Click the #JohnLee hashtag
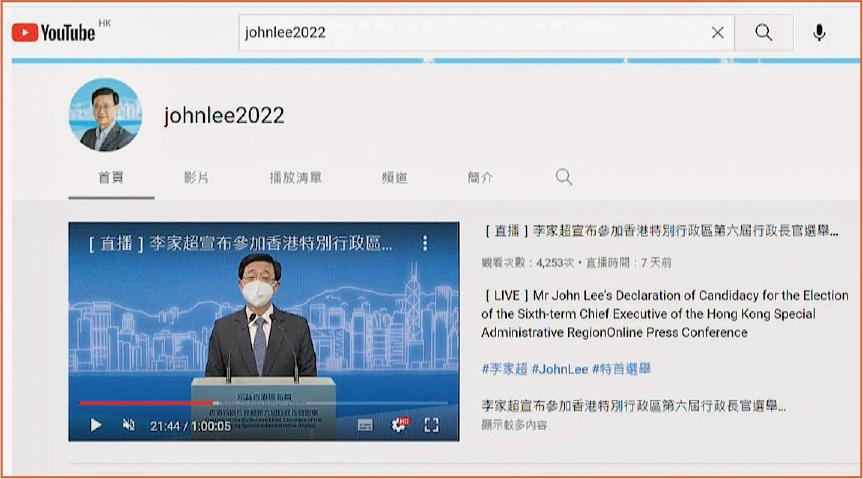 [x=560, y=369]
